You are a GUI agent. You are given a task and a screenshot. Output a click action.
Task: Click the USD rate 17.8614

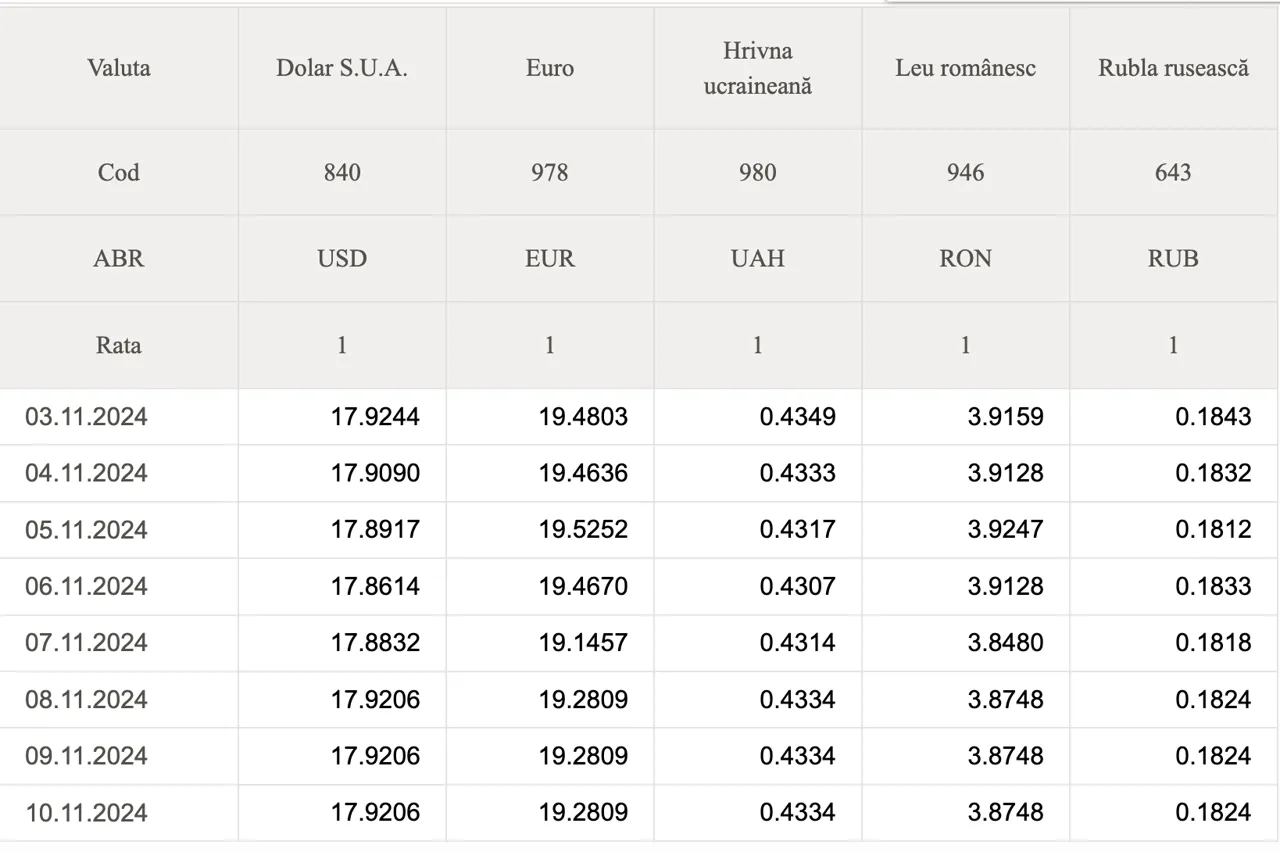376,586
